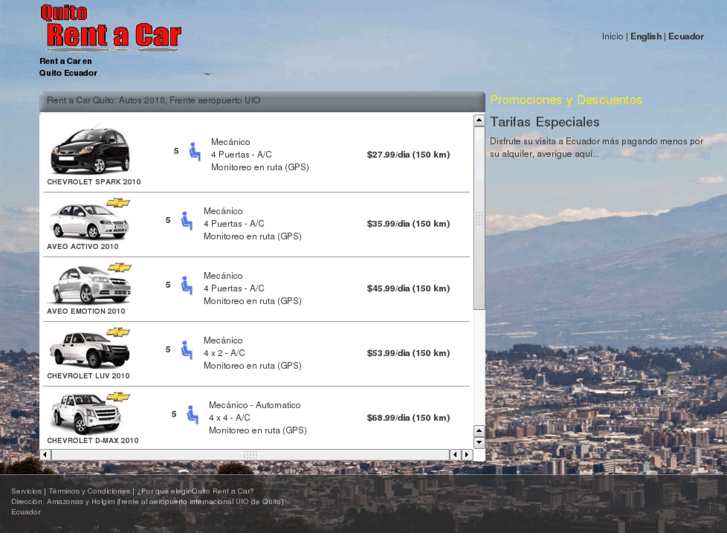Click the 'Rent a Car Quito: Autos 2010' panel header
The height and width of the screenshot is (545, 727).
coord(262,101)
